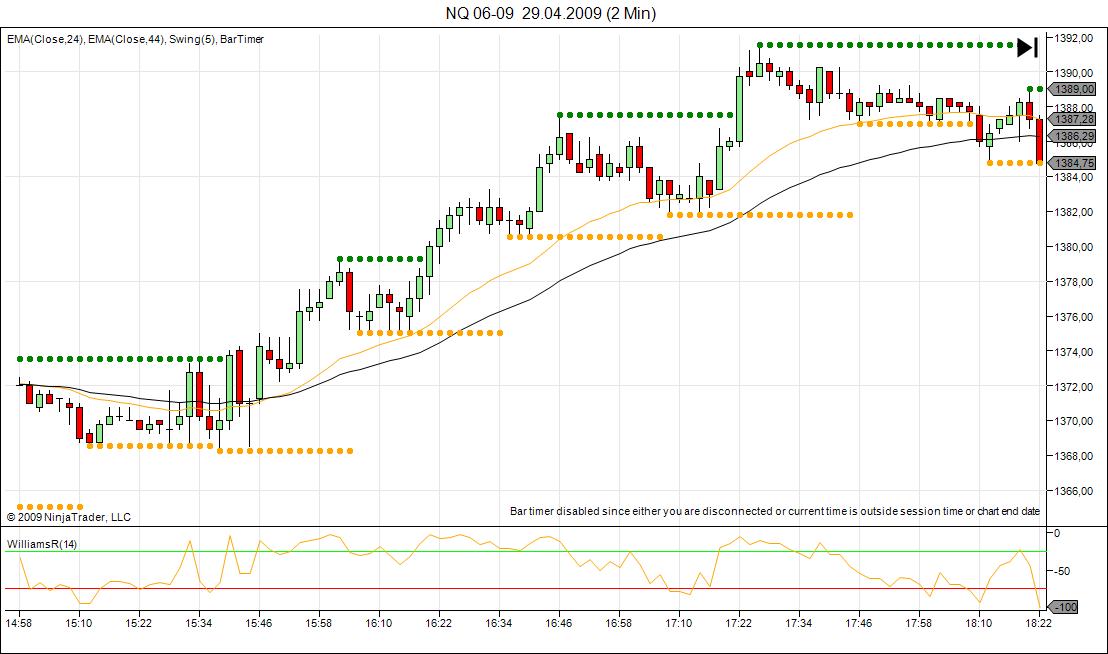
Task: Click the 17:34 time axis label
Action: point(798,623)
